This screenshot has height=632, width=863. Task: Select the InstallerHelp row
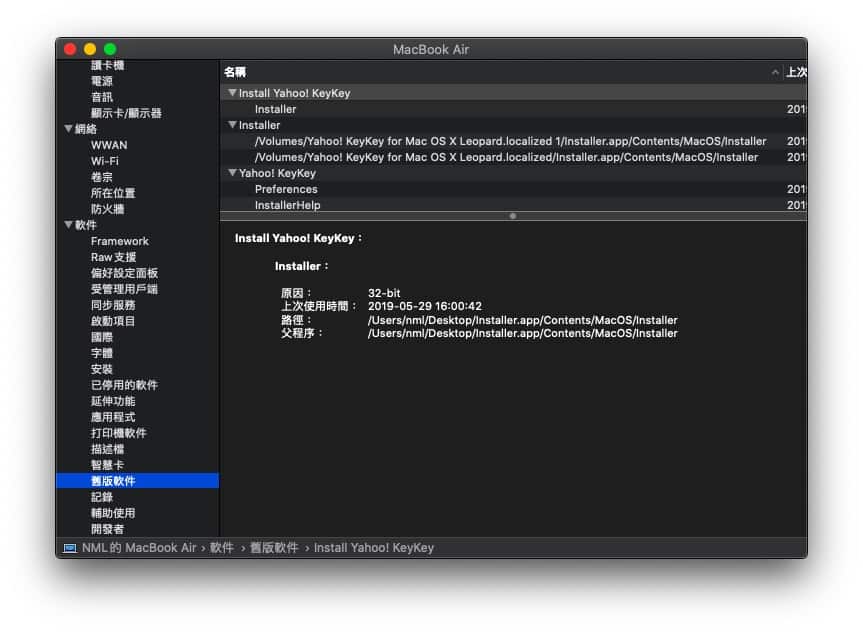(514, 205)
